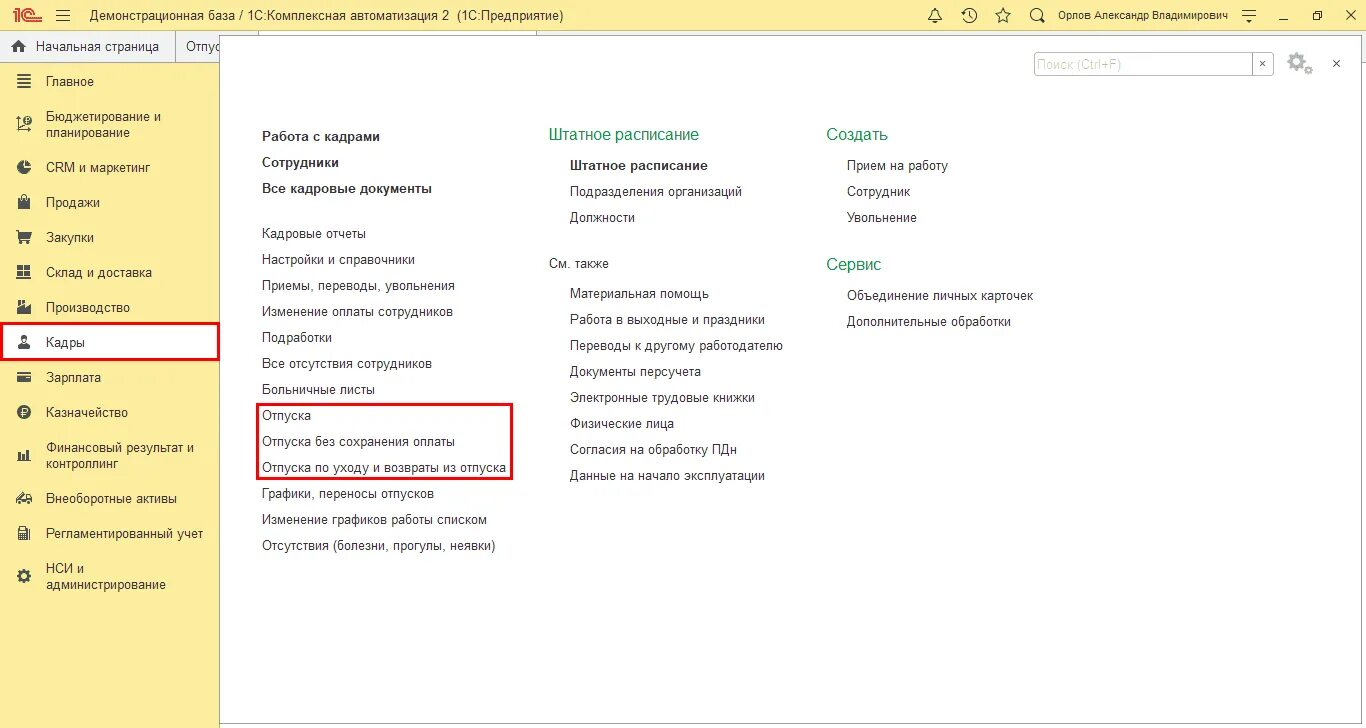
Task: Open Больничные листы
Action: coord(318,389)
